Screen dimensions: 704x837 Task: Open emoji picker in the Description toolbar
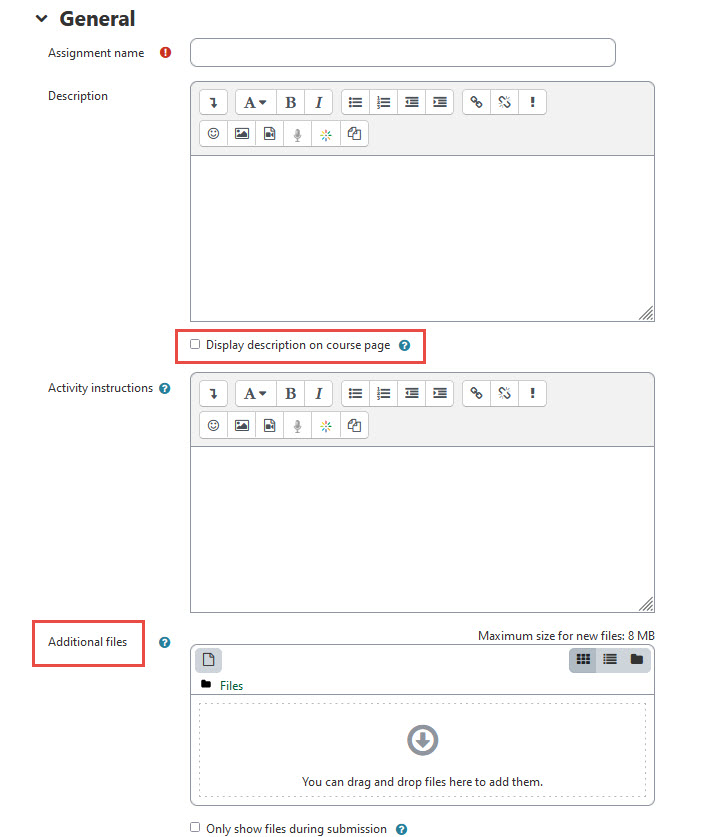point(214,133)
